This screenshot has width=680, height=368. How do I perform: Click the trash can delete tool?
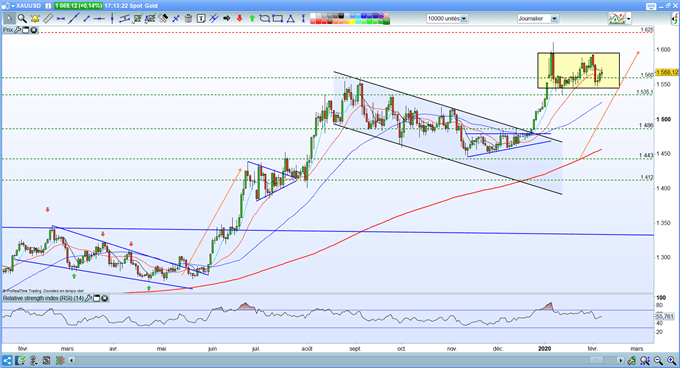tap(188, 19)
